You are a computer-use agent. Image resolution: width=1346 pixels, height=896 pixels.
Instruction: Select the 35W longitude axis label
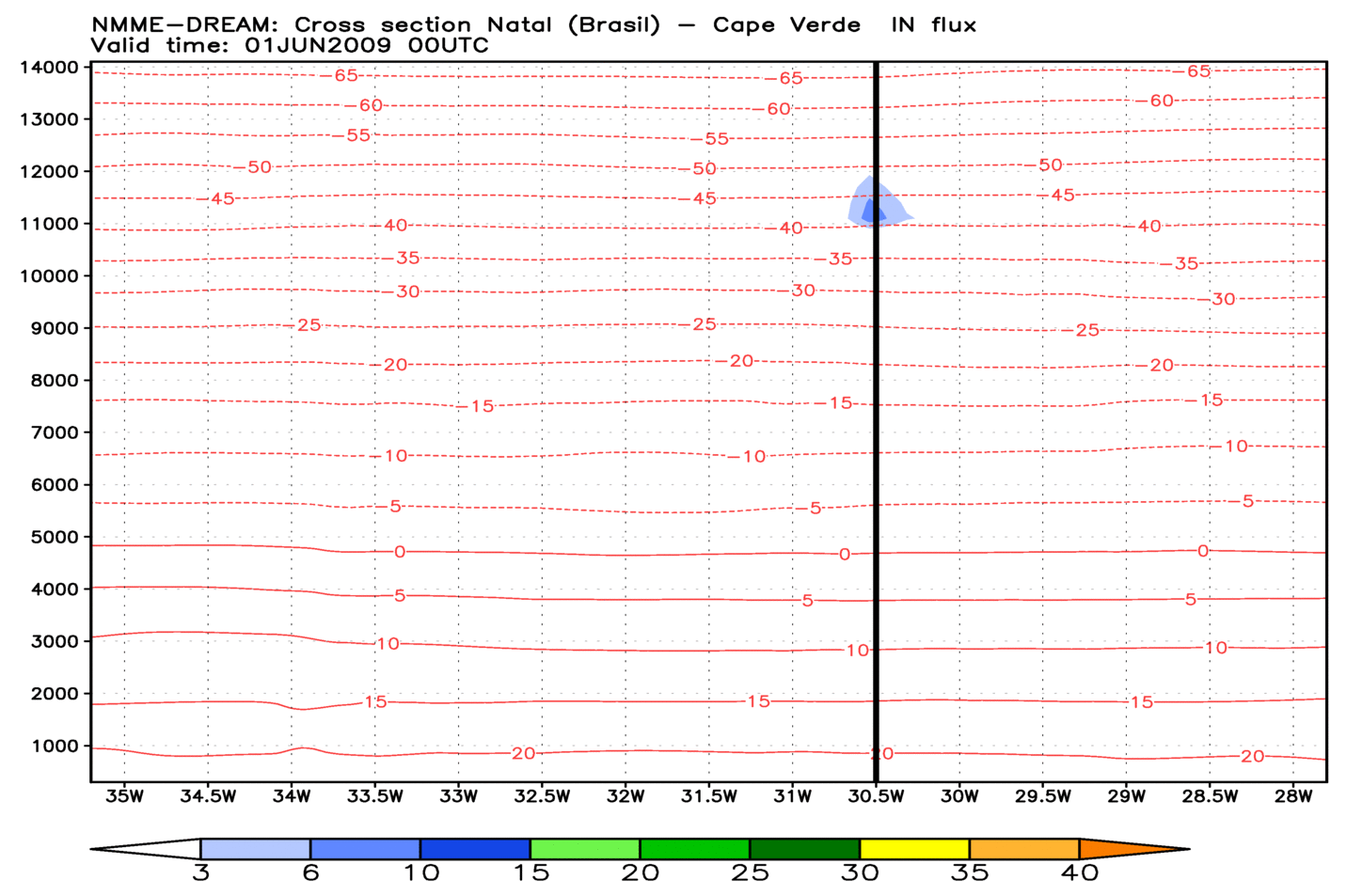tap(125, 796)
